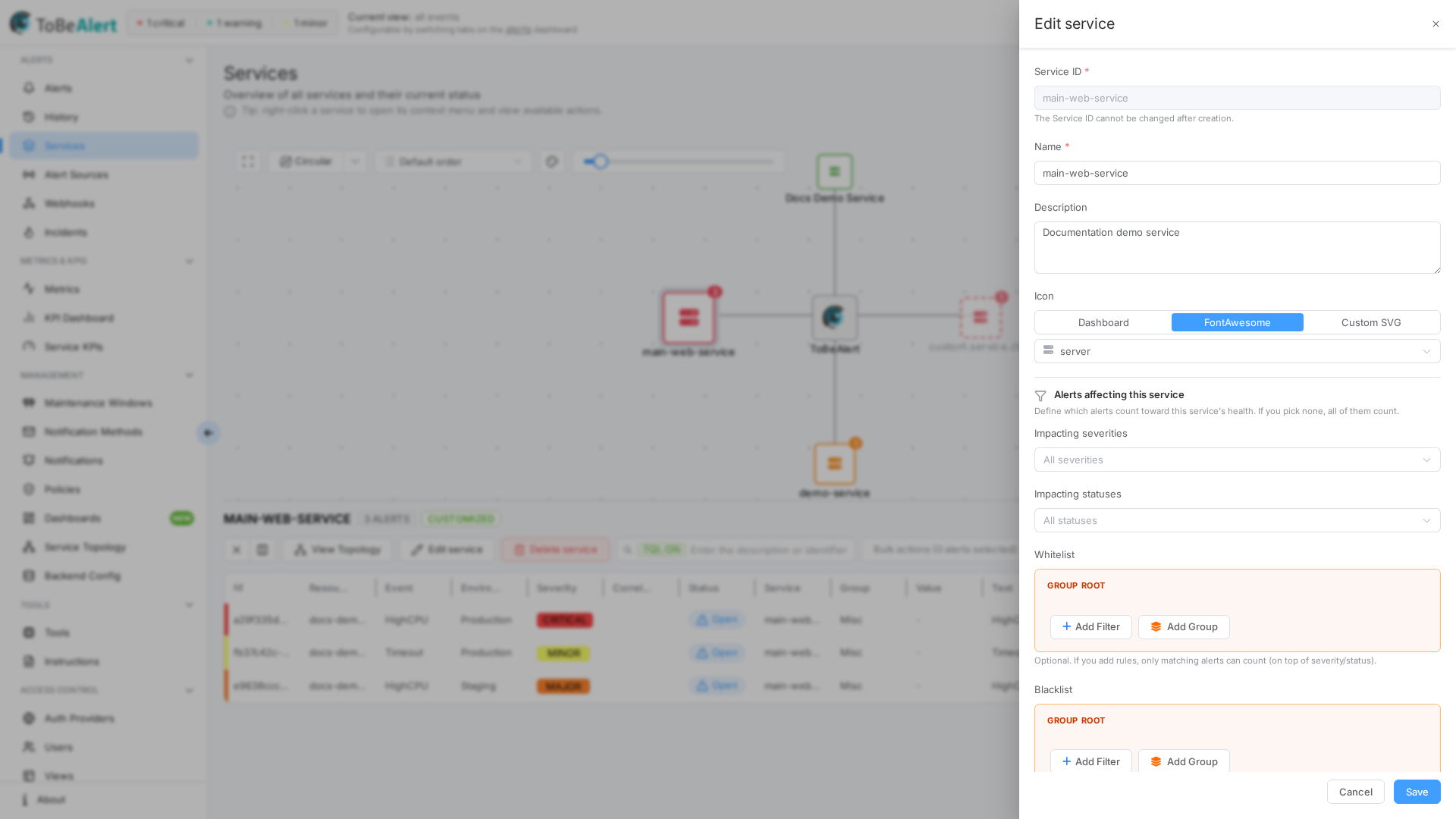The height and width of the screenshot is (819, 1456).
Task: Open the server icon dropdown
Action: pos(1237,351)
